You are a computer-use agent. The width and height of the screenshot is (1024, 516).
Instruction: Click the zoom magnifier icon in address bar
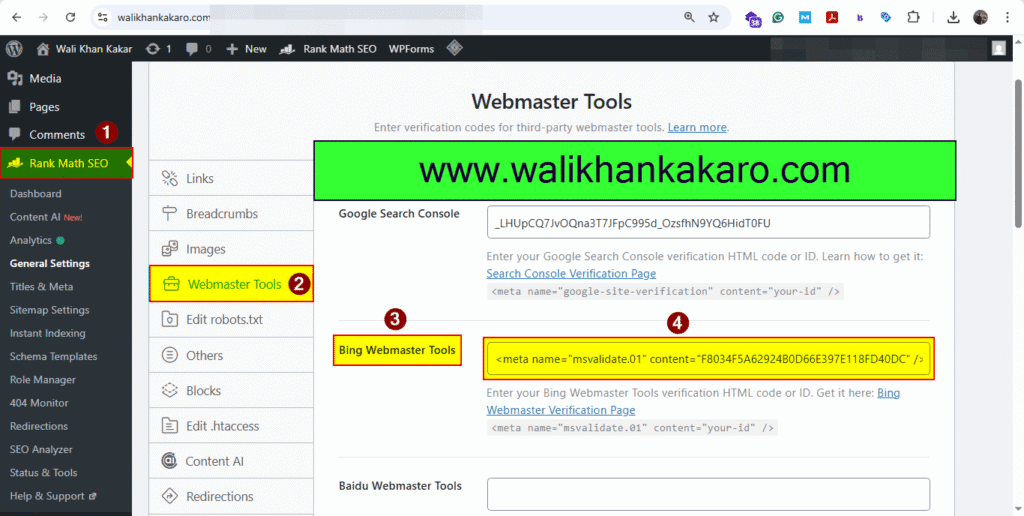[x=689, y=18]
